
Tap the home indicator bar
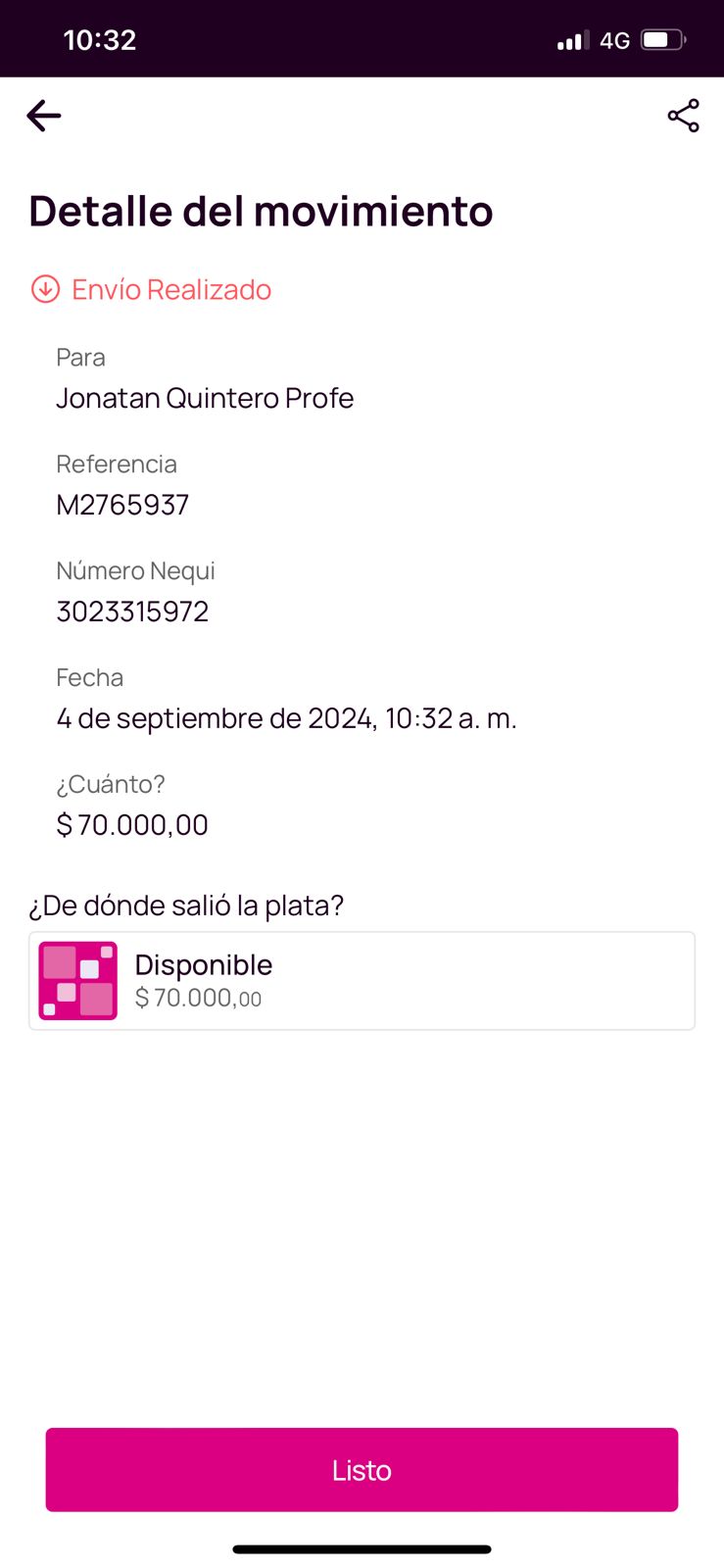tap(362, 1549)
